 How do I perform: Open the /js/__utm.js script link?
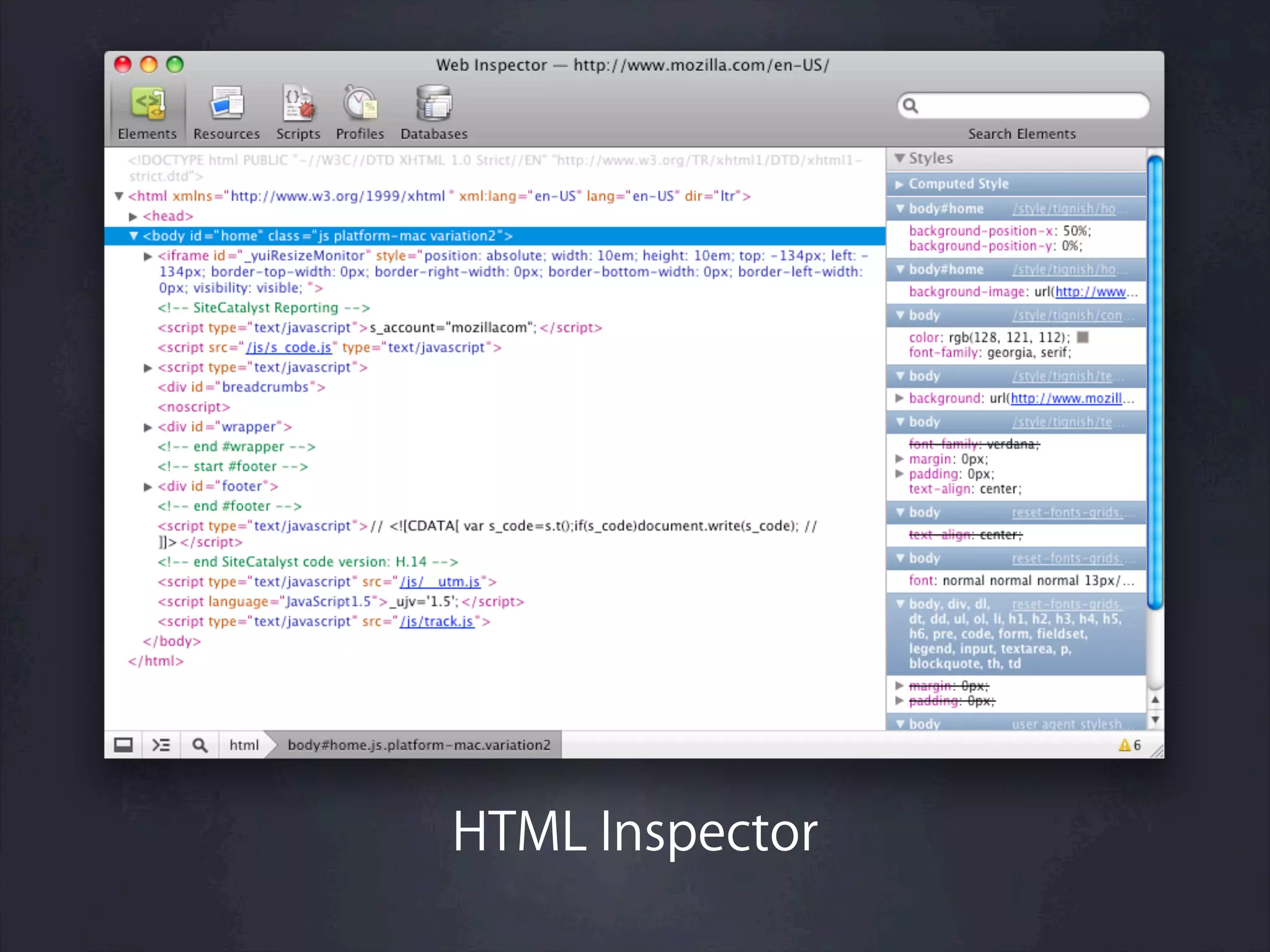(x=440, y=582)
